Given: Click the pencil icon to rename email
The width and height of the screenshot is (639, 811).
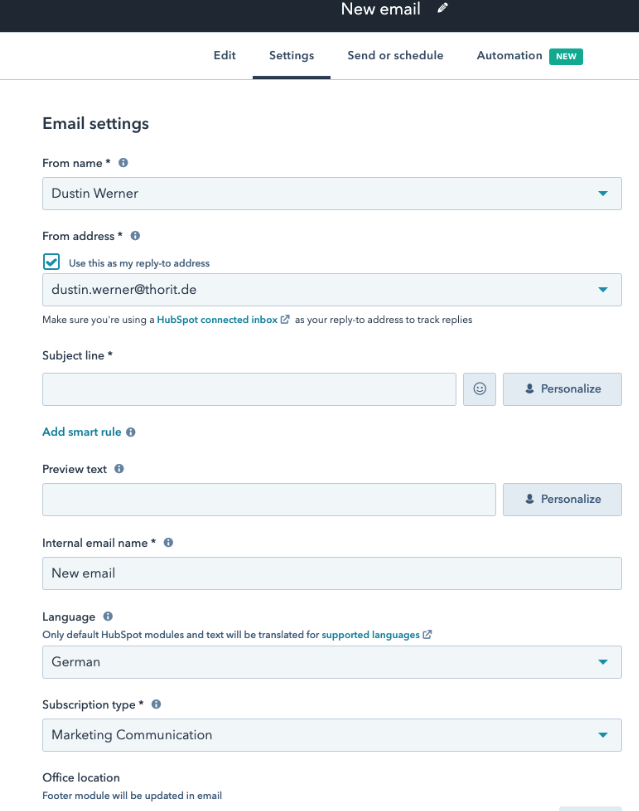Looking at the screenshot, I should [443, 9].
